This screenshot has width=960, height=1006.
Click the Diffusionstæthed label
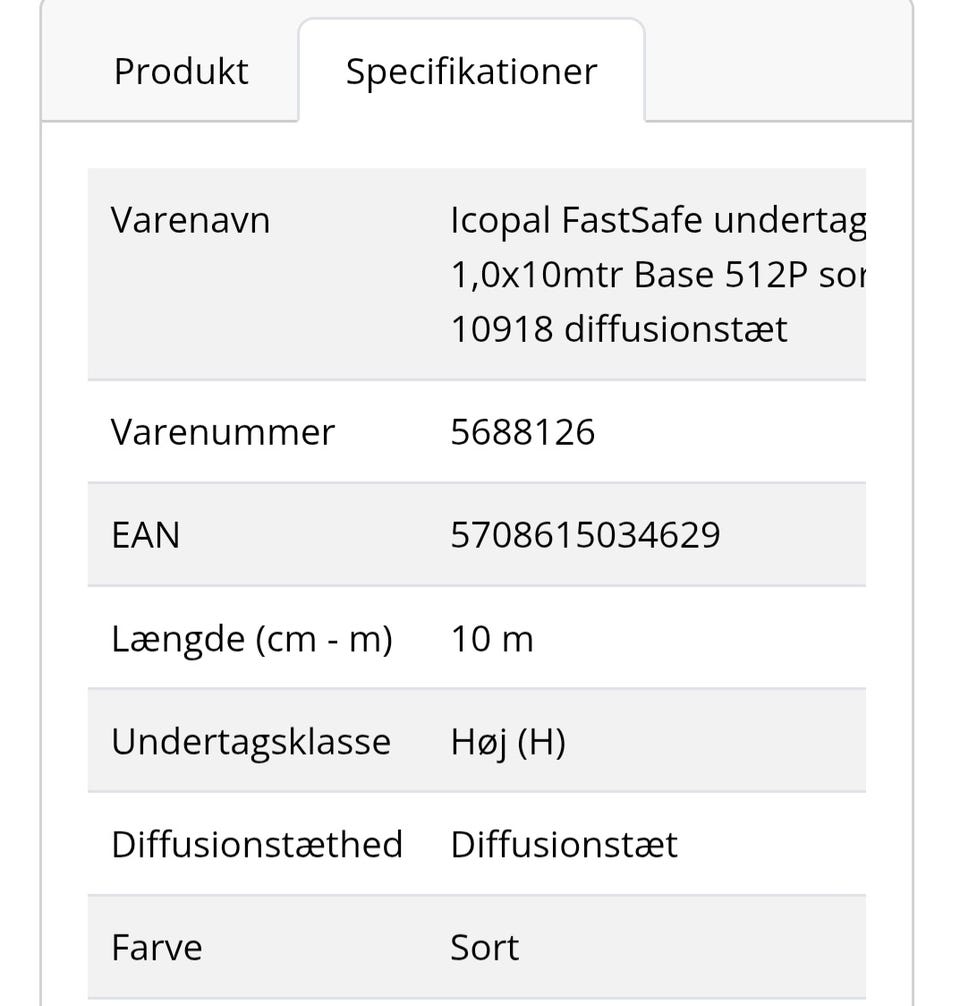pos(256,844)
